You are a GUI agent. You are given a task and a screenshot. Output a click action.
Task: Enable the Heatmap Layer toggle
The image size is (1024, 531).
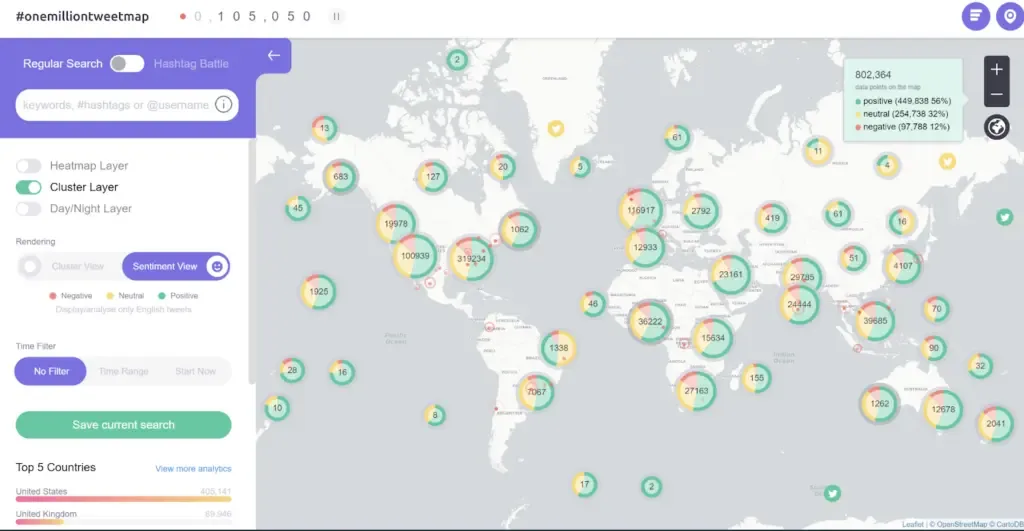click(29, 166)
